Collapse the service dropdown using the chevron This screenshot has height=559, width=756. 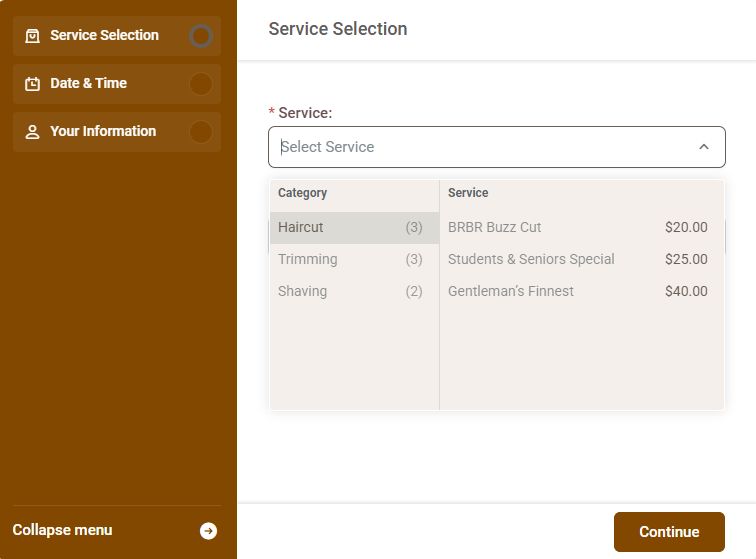(x=703, y=147)
